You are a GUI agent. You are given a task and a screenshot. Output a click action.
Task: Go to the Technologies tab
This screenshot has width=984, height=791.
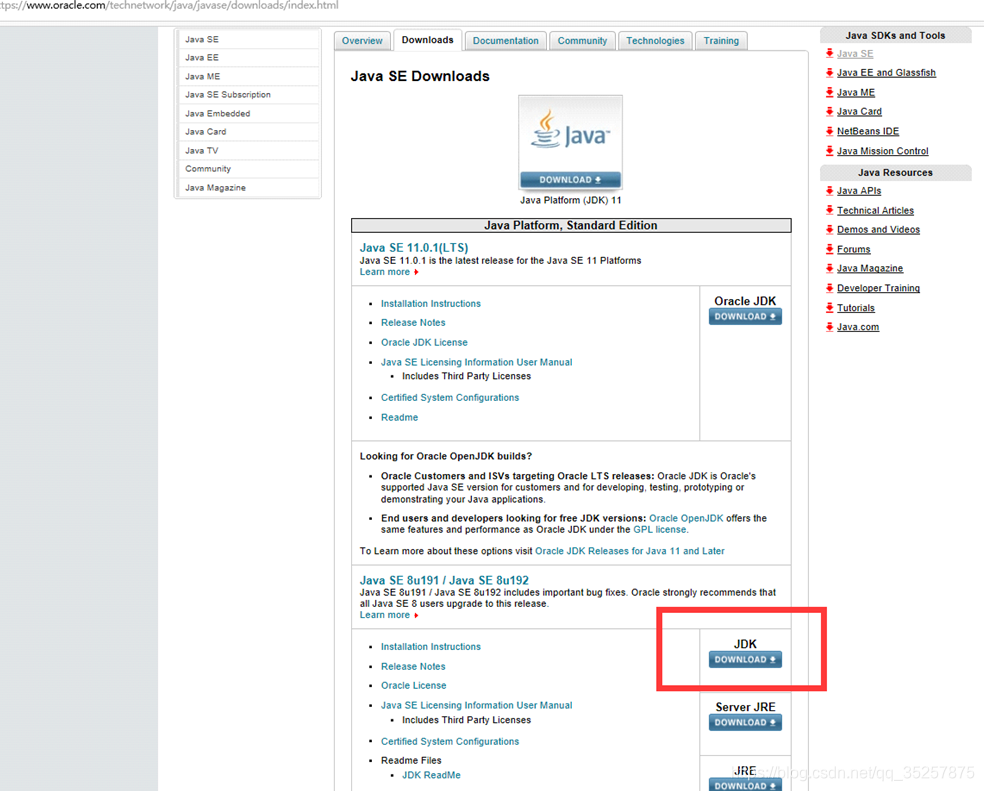coord(655,41)
